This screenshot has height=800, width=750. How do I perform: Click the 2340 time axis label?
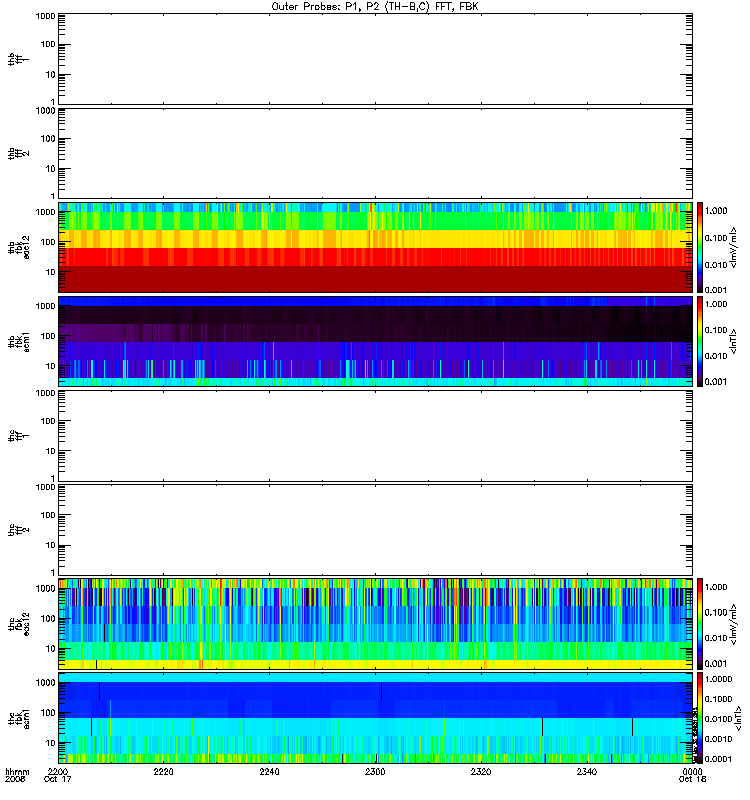click(x=587, y=772)
